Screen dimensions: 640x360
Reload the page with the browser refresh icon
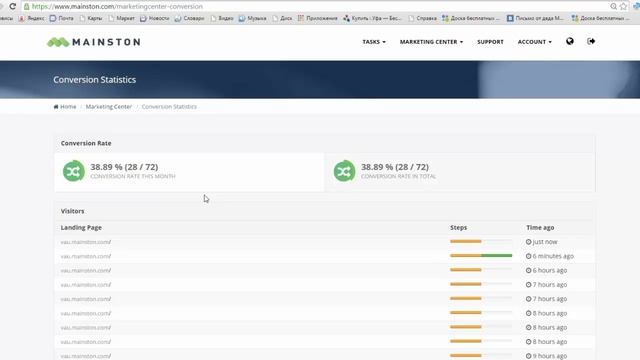coord(13,6)
